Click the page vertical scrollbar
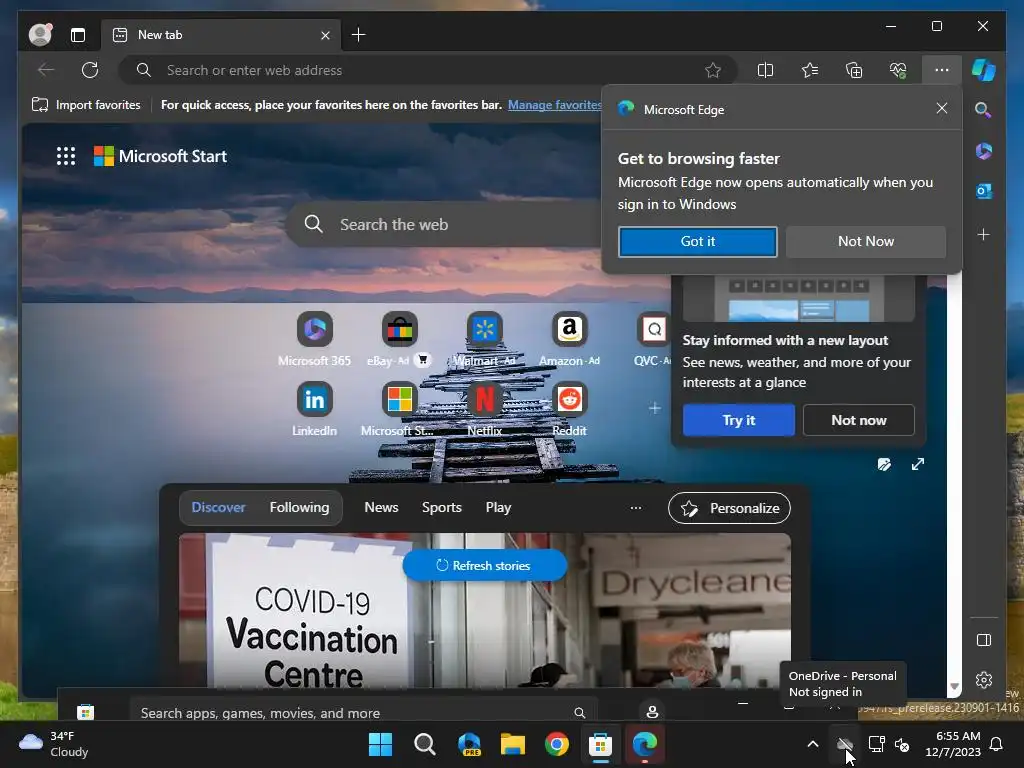The image size is (1024, 768). [x=954, y=483]
